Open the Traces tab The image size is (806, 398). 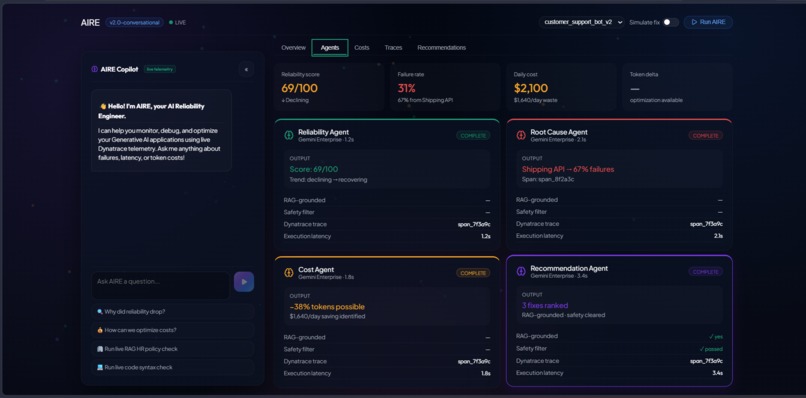tap(393, 48)
